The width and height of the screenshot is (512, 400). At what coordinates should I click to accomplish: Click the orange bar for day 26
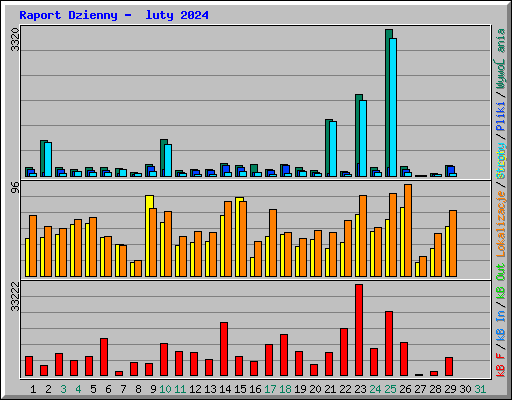(408, 230)
